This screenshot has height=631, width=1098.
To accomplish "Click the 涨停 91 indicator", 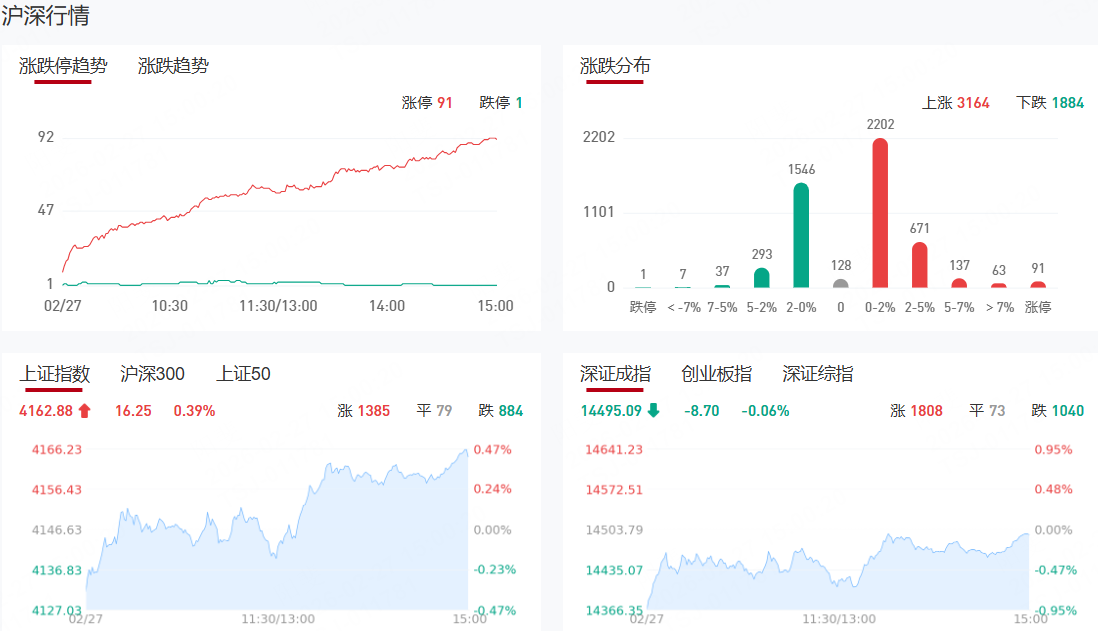I will (427, 103).
